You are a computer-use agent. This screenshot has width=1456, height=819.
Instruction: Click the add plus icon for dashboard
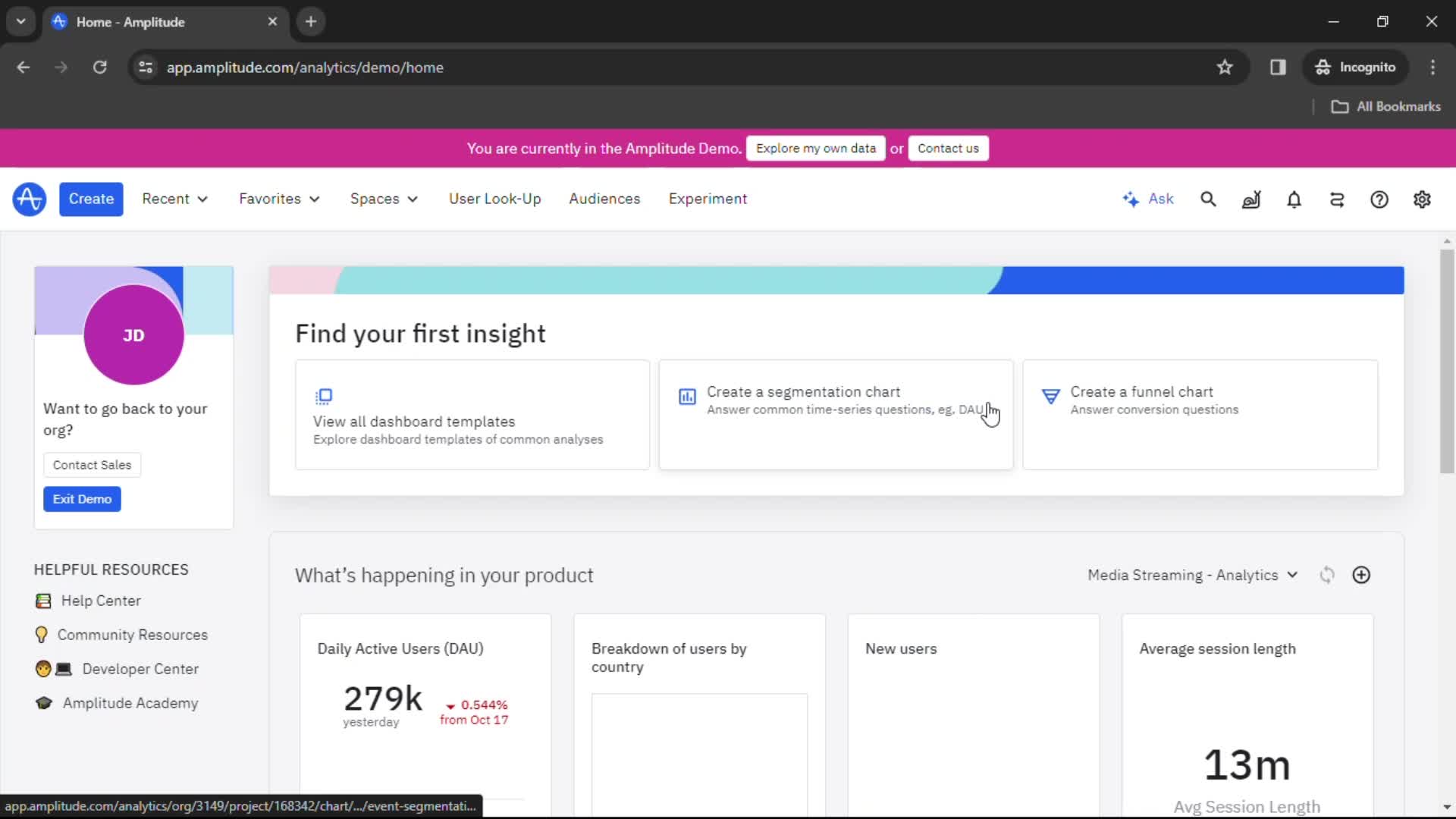(x=1362, y=575)
